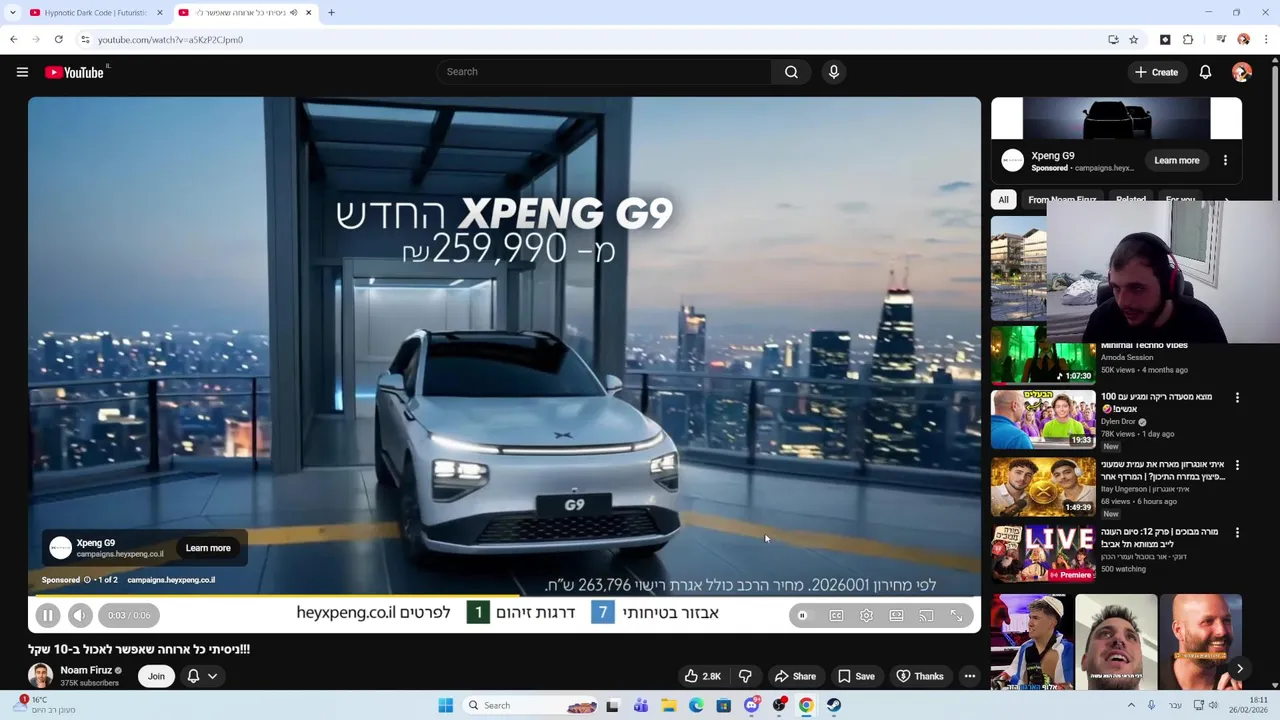Go back with the Chrome back arrow
The height and width of the screenshot is (720, 1280).
(14, 40)
